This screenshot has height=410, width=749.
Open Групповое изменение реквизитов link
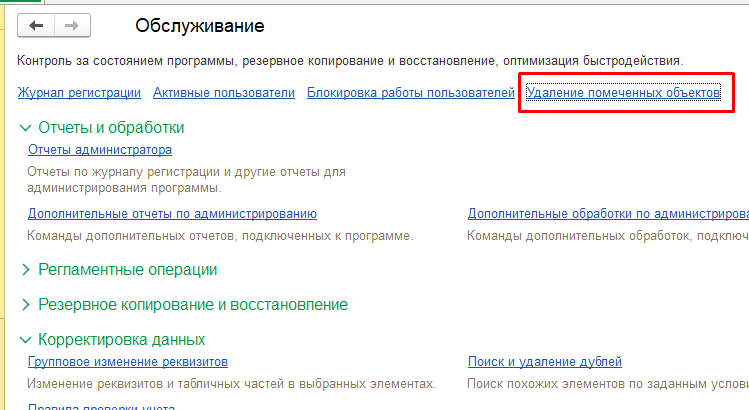click(x=128, y=362)
